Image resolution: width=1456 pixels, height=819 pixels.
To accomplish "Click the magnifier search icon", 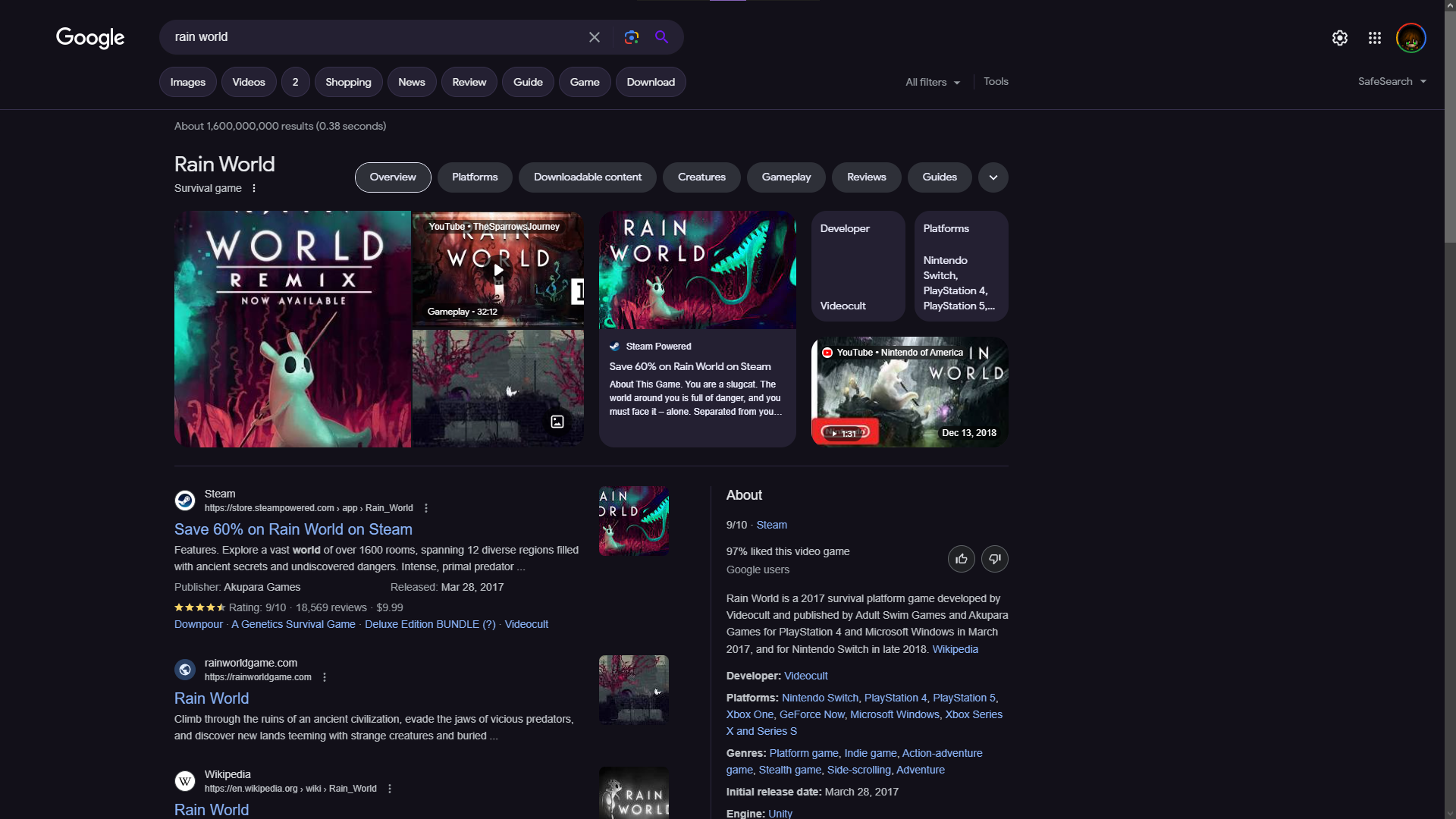I will (661, 37).
